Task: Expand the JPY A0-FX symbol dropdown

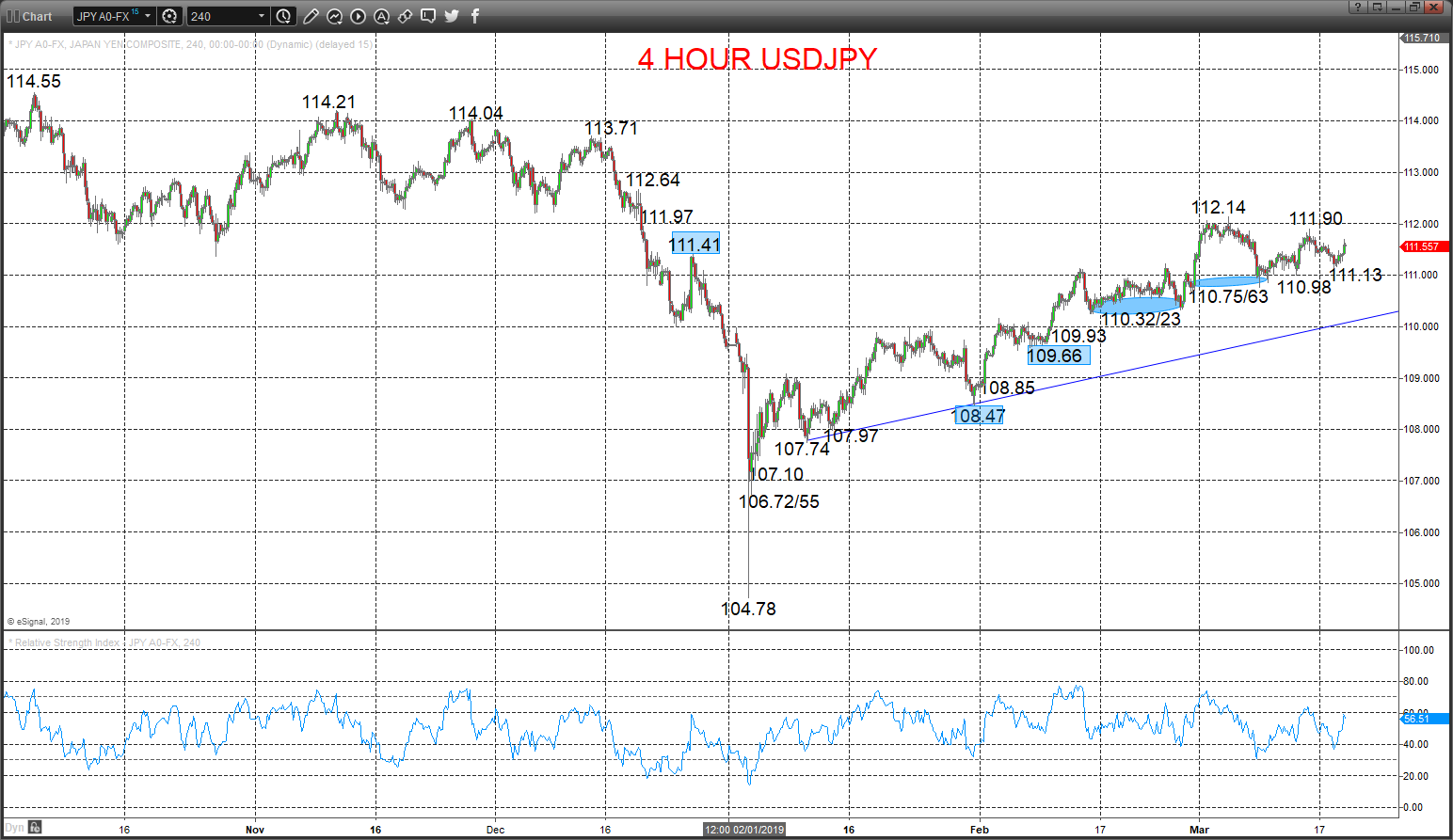Action: 148,16
